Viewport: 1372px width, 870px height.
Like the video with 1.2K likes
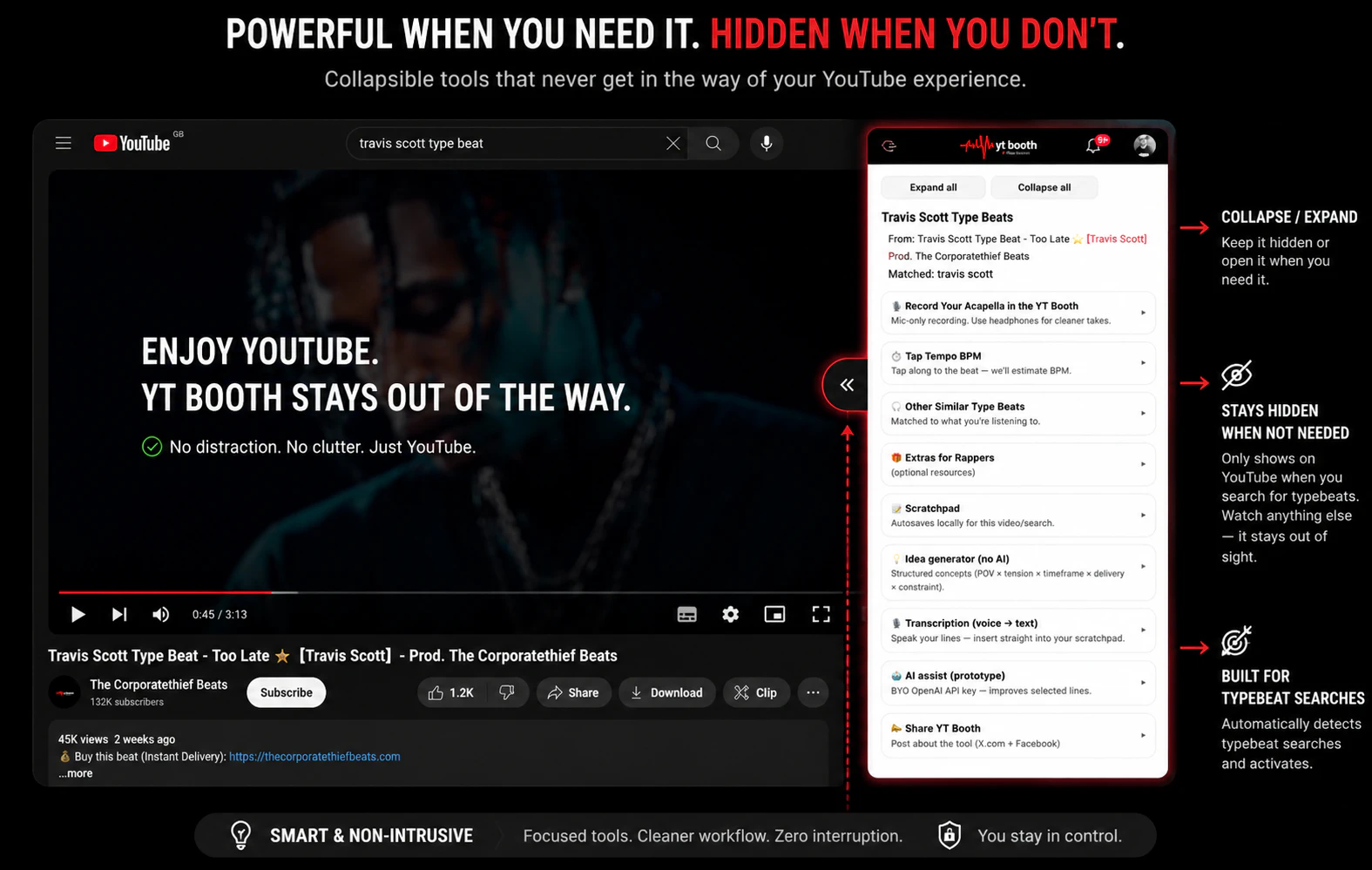[x=451, y=692]
